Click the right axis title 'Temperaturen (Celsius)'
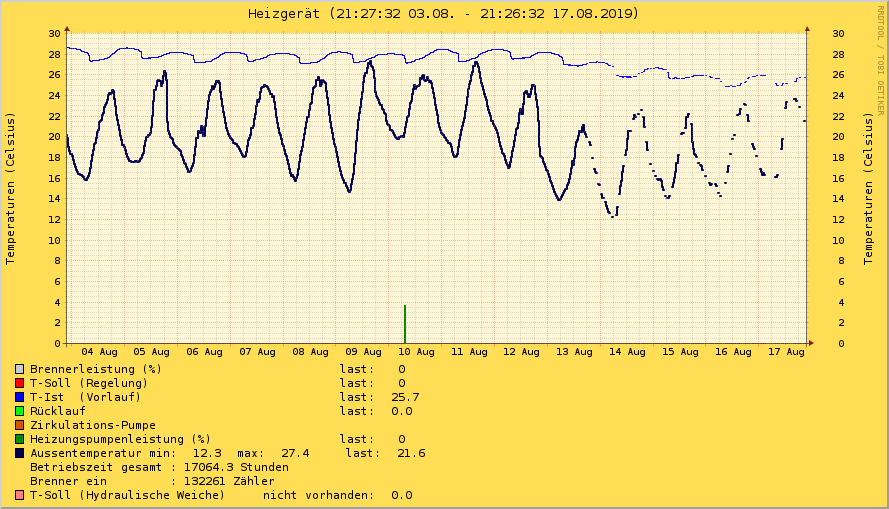Image resolution: width=889 pixels, height=509 pixels. [868, 189]
